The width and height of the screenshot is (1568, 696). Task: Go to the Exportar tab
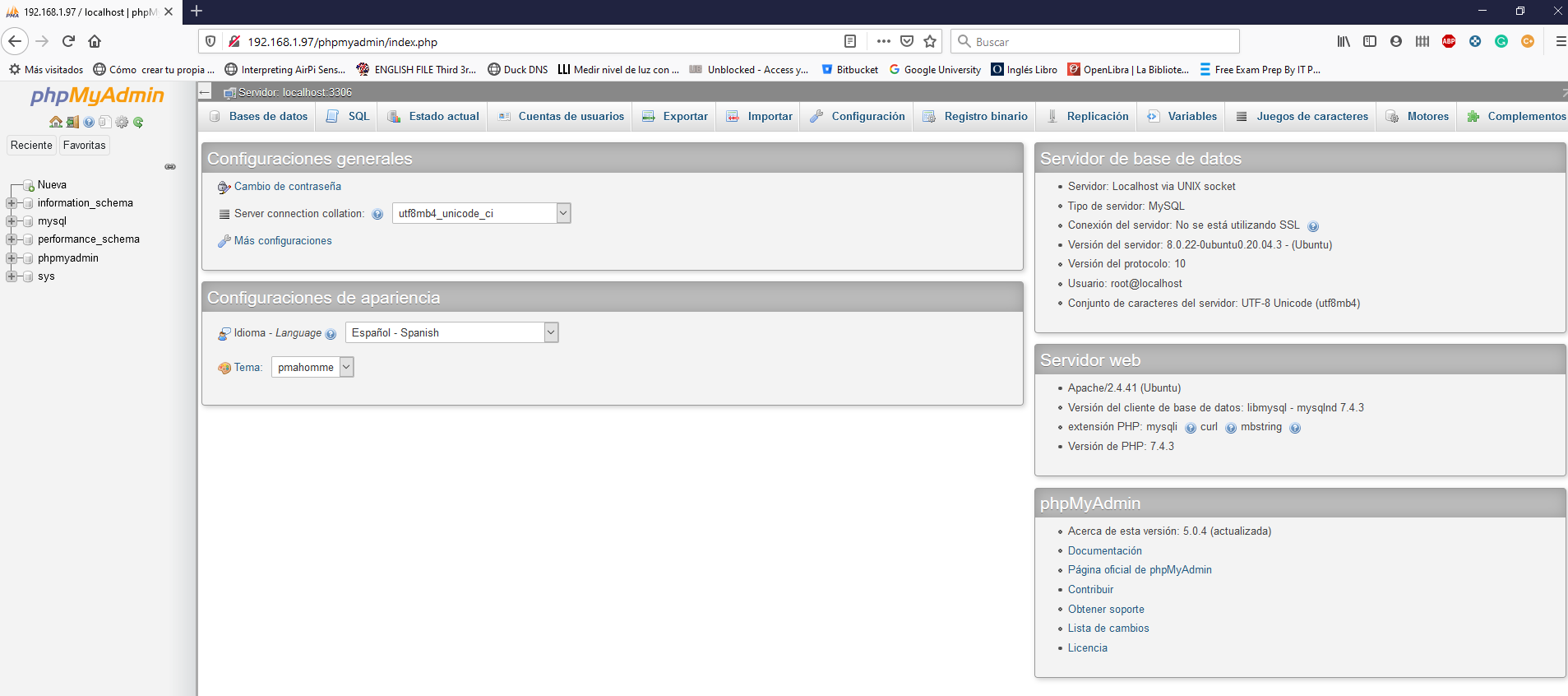(x=675, y=116)
